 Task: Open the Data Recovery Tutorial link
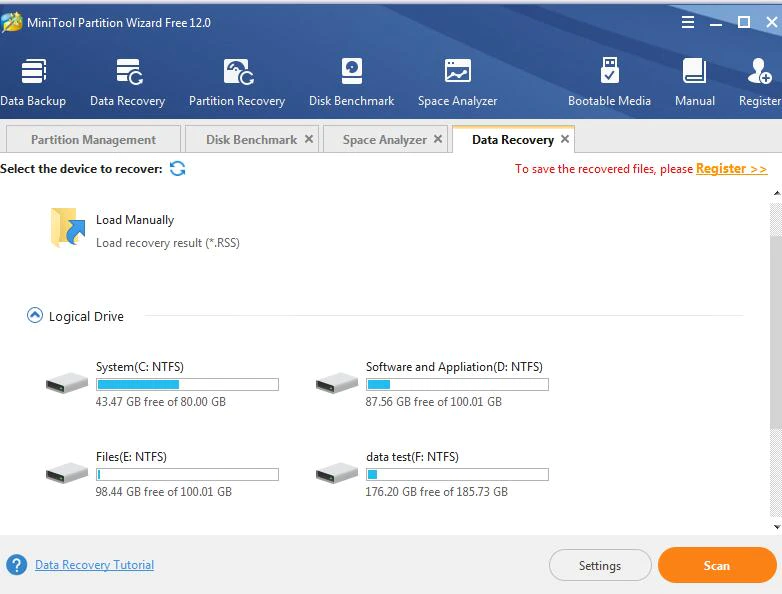(94, 565)
